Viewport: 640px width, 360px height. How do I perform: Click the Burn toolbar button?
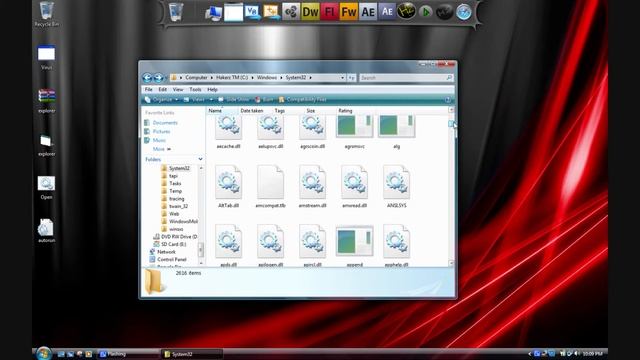tap(264, 100)
